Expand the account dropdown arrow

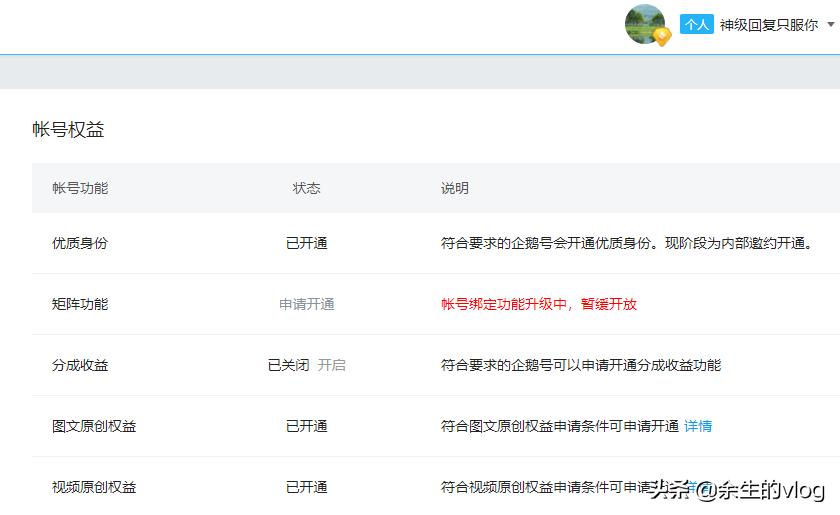(x=831, y=24)
